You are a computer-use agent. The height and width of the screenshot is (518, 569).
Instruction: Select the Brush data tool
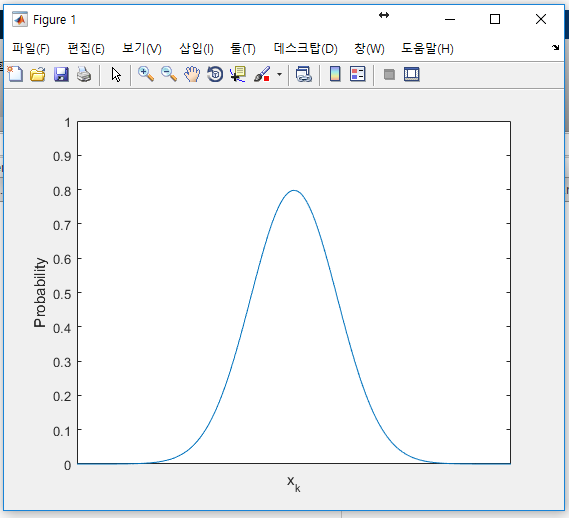(262, 74)
